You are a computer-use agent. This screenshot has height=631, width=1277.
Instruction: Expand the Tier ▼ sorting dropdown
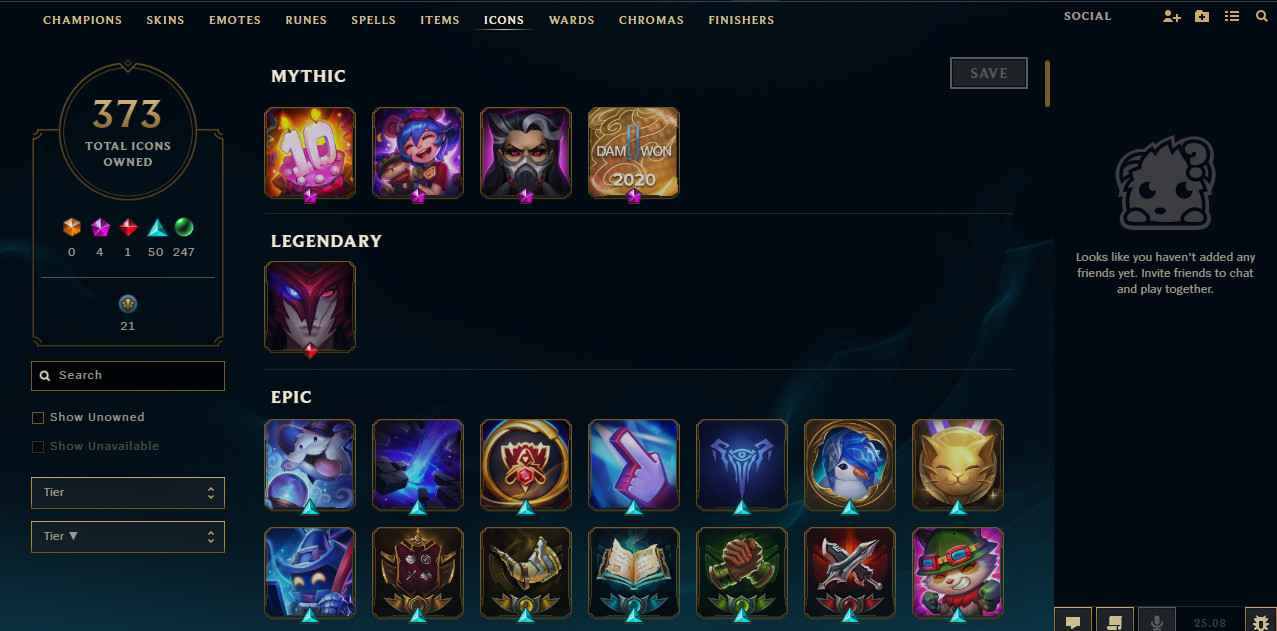coord(128,536)
